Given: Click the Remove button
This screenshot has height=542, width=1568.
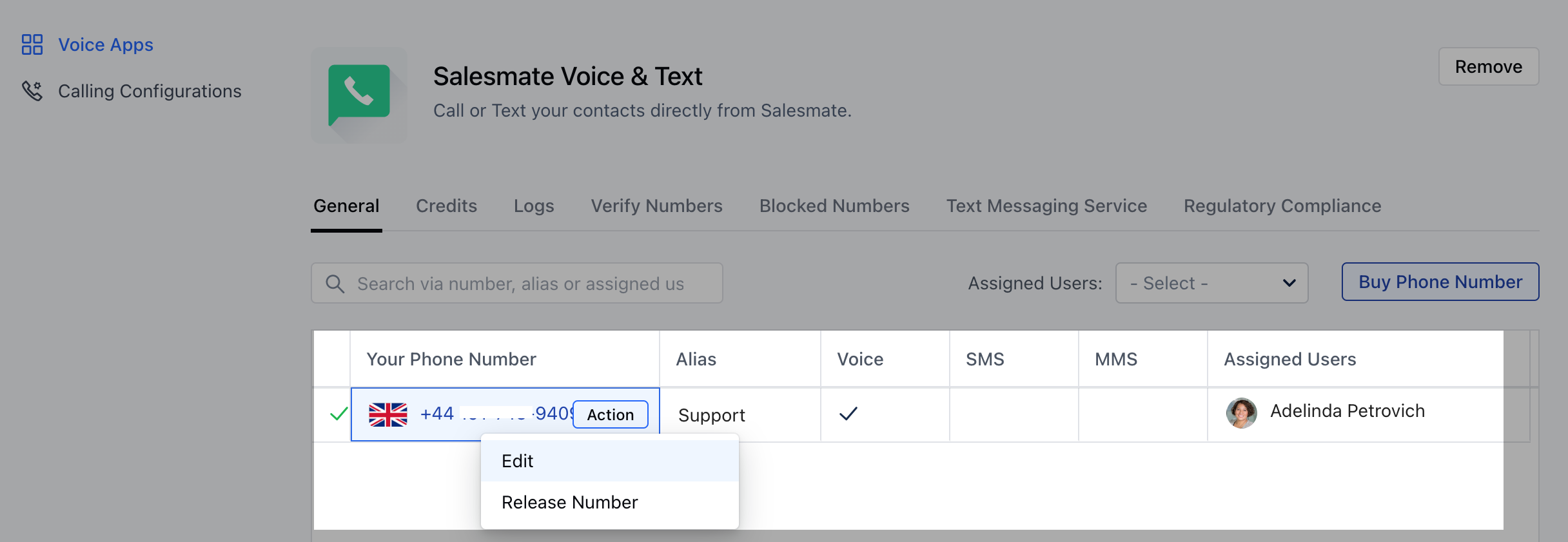Looking at the screenshot, I should [x=1488, y=66].
